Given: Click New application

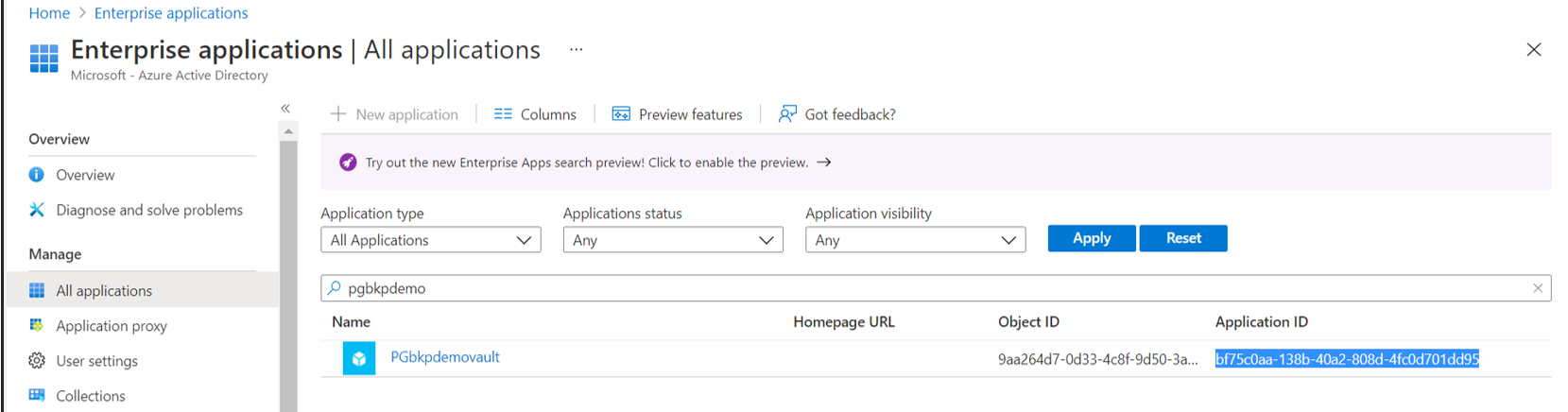Looking at the screenshot, I should (394, 114).
